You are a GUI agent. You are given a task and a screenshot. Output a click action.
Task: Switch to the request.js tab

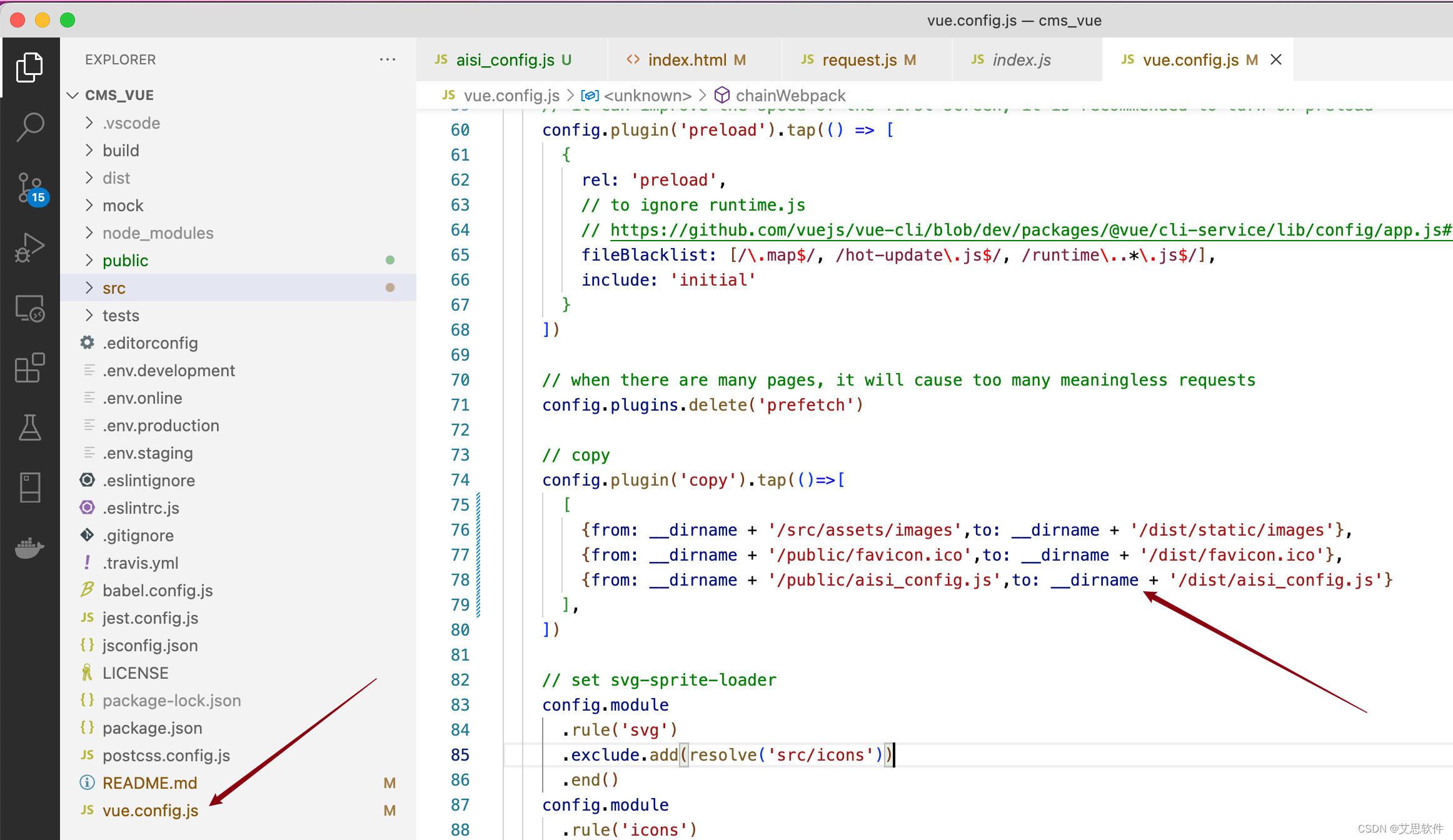859,60
